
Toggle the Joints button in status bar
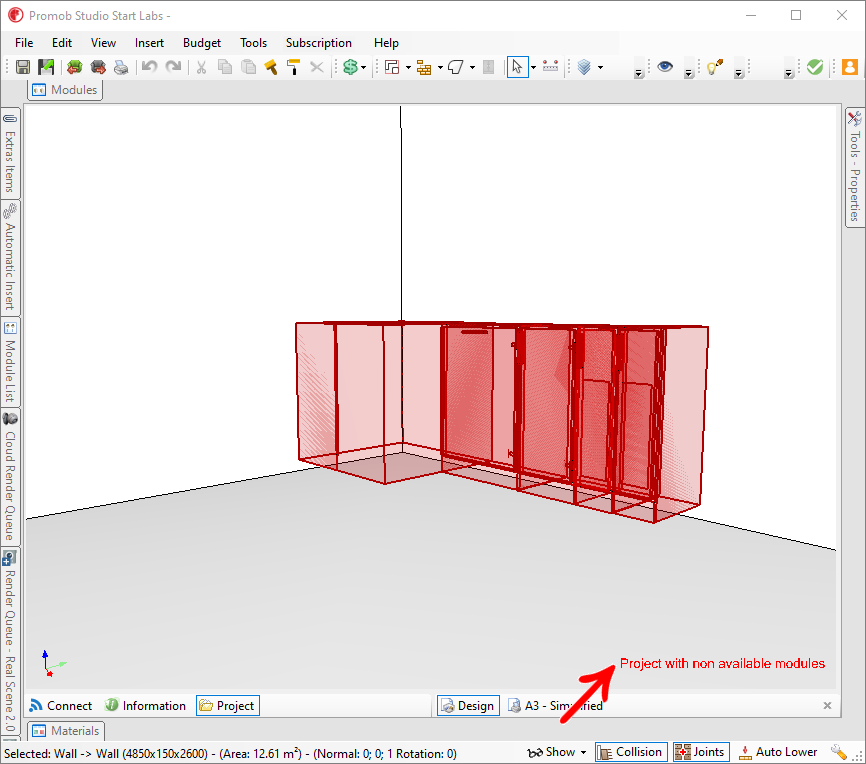point(701,752)
